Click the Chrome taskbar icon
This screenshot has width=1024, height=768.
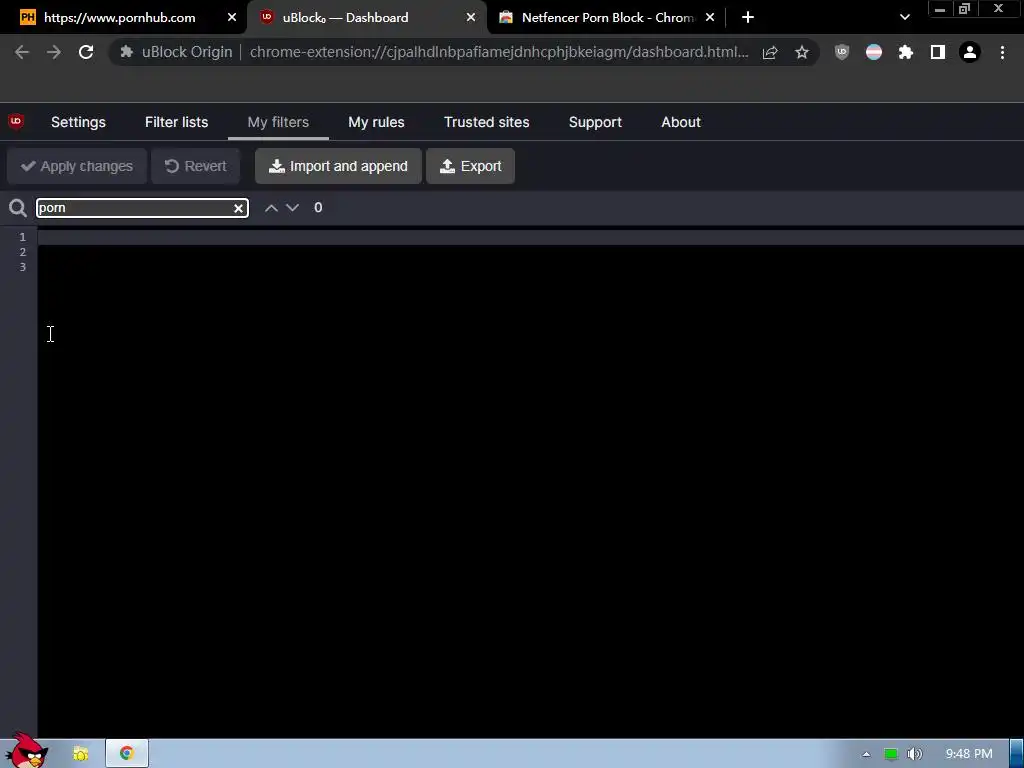(x=127, y=754)
